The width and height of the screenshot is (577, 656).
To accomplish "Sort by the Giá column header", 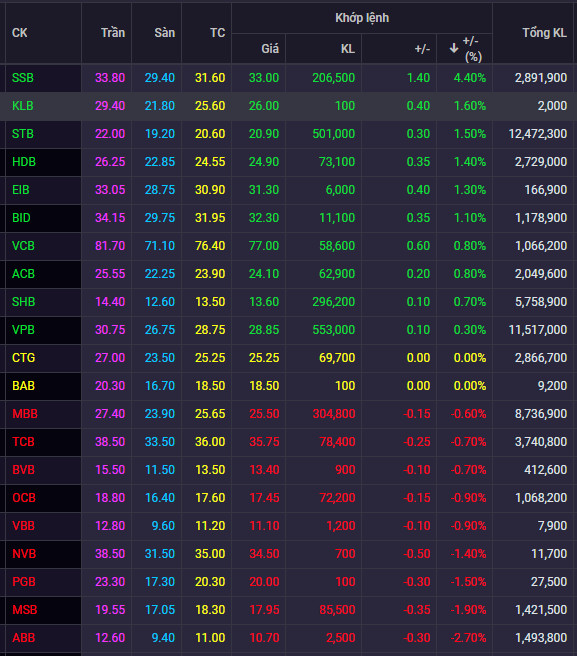I will 270,49.
